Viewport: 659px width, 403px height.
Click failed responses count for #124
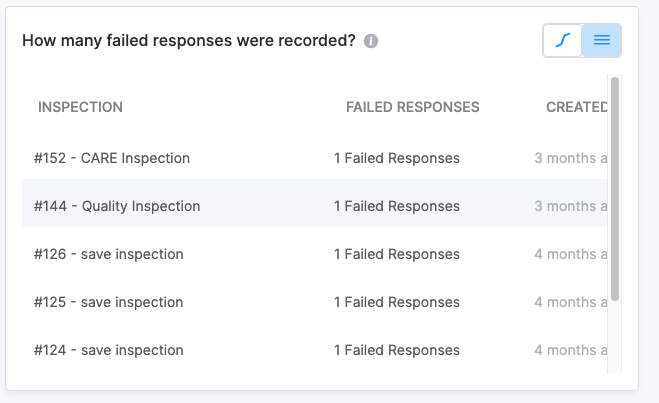[397, 350]
